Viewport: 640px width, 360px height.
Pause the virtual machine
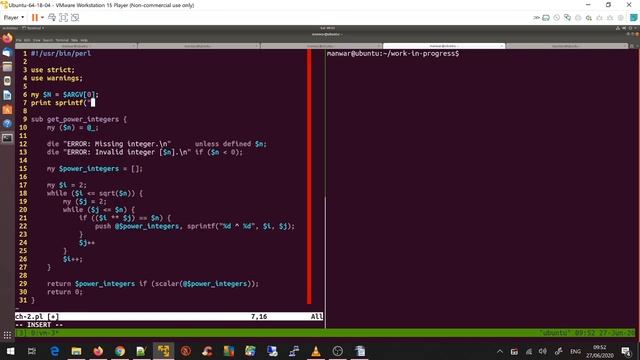point(35,18)
